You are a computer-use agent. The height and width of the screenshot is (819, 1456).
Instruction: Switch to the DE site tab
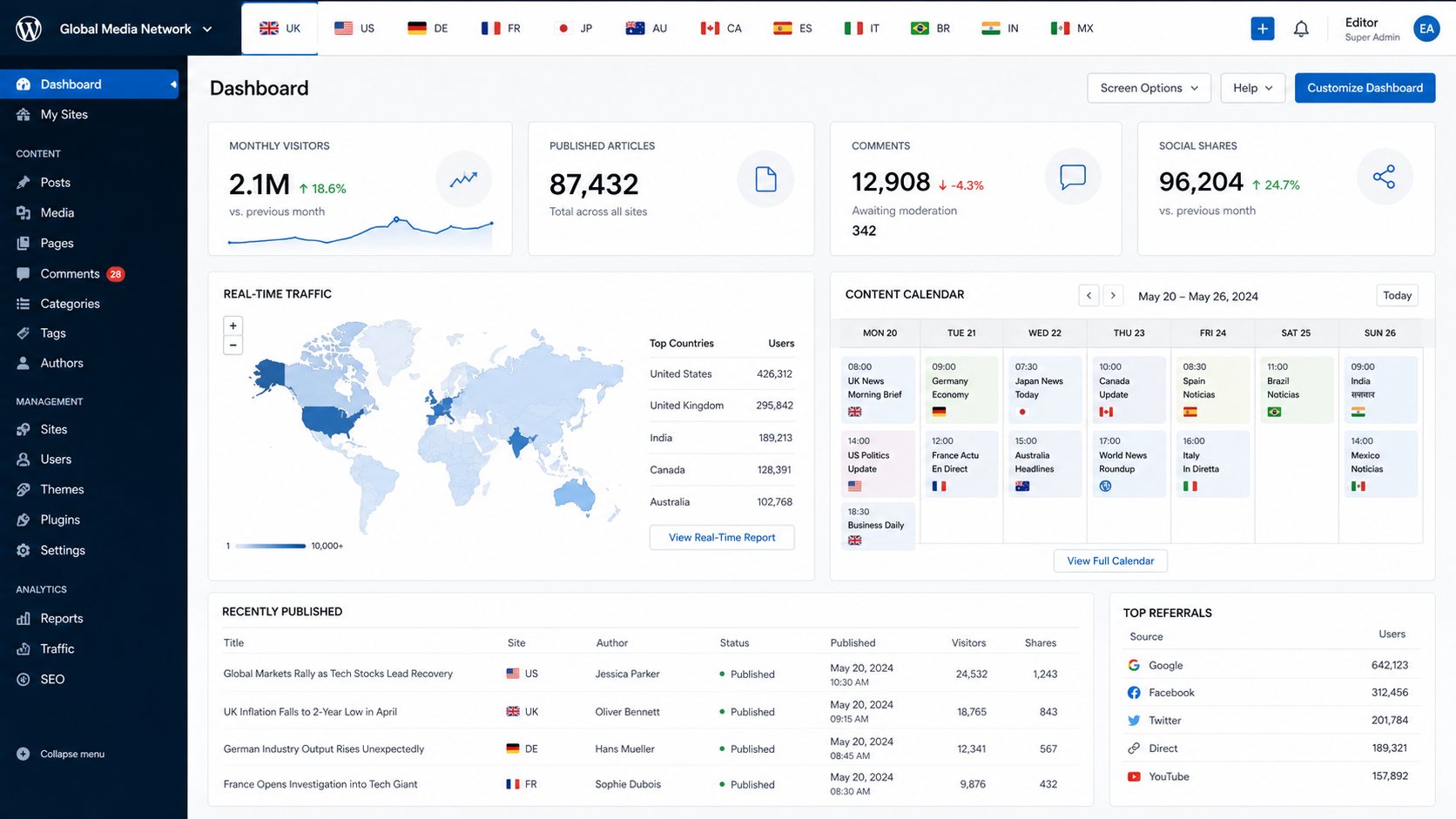point(428,28)
